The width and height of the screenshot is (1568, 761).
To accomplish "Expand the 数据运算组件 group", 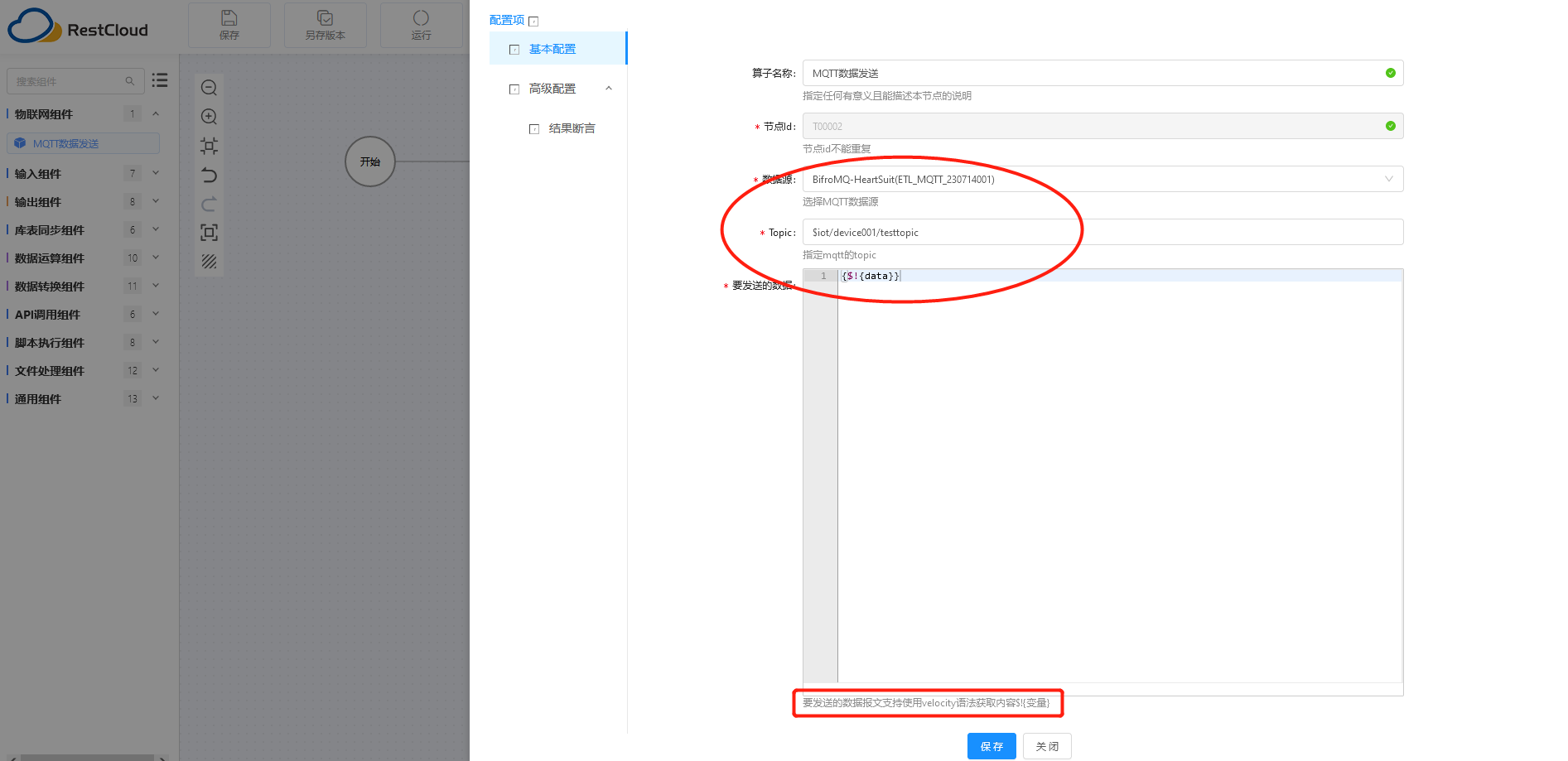I will pyautogui.click(x=156, y=258).
